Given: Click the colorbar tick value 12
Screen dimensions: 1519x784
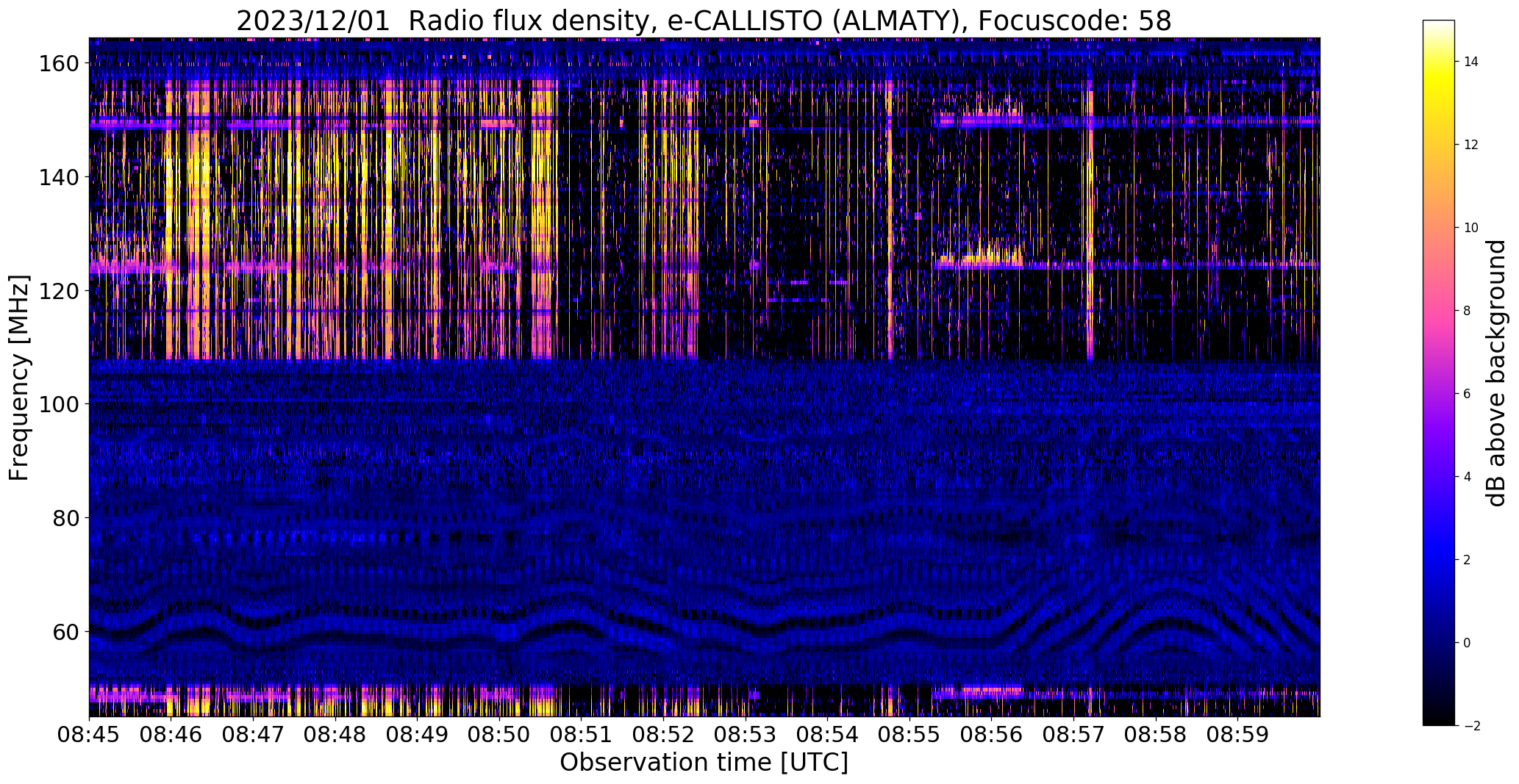Looking at the screenshot, I should [x=1471, y=145].
